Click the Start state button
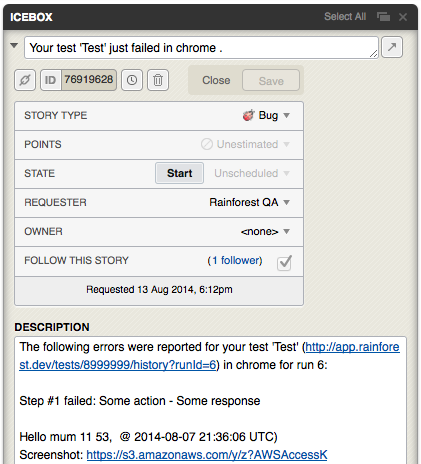 click(179, 173)
